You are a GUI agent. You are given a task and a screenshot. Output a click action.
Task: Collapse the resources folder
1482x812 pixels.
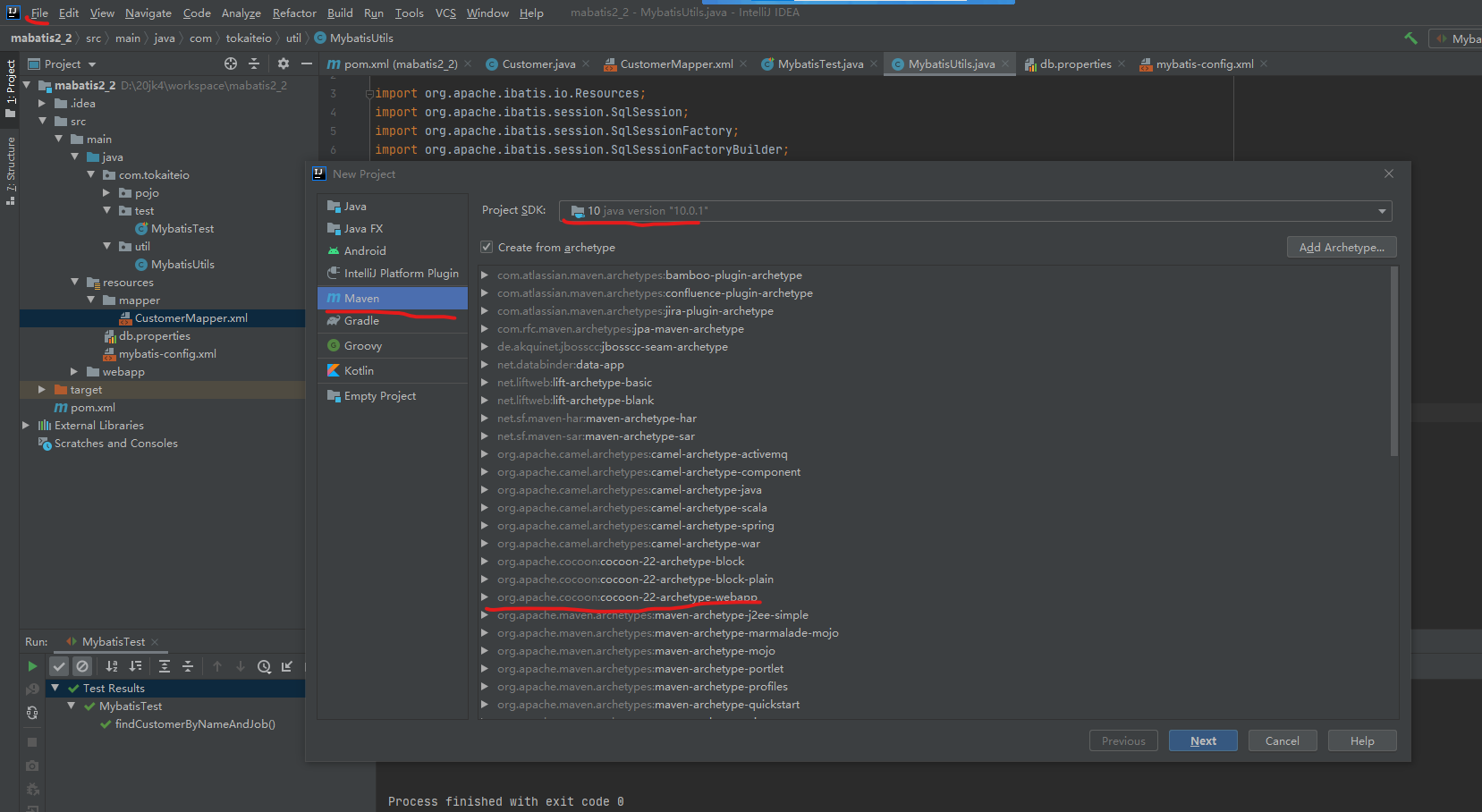(x=74, y=283)
